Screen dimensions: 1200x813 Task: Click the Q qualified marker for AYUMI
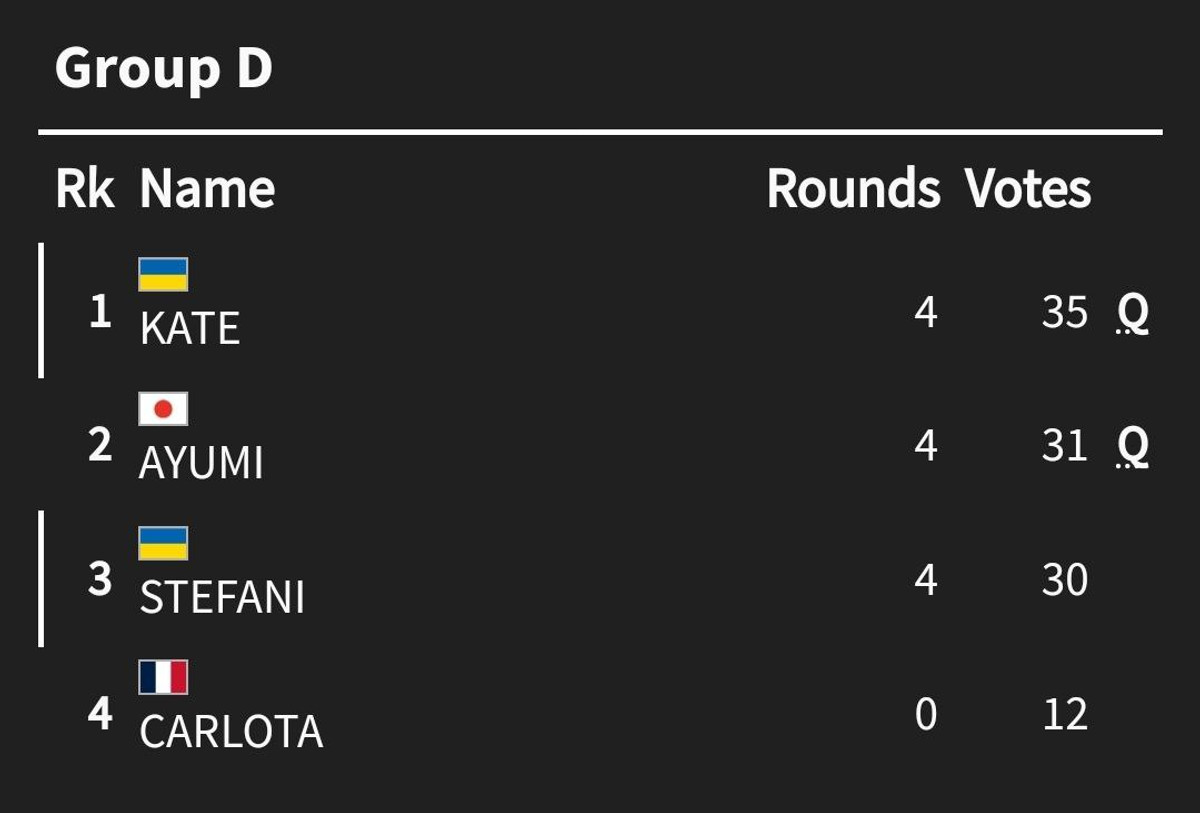(1133, 447)
